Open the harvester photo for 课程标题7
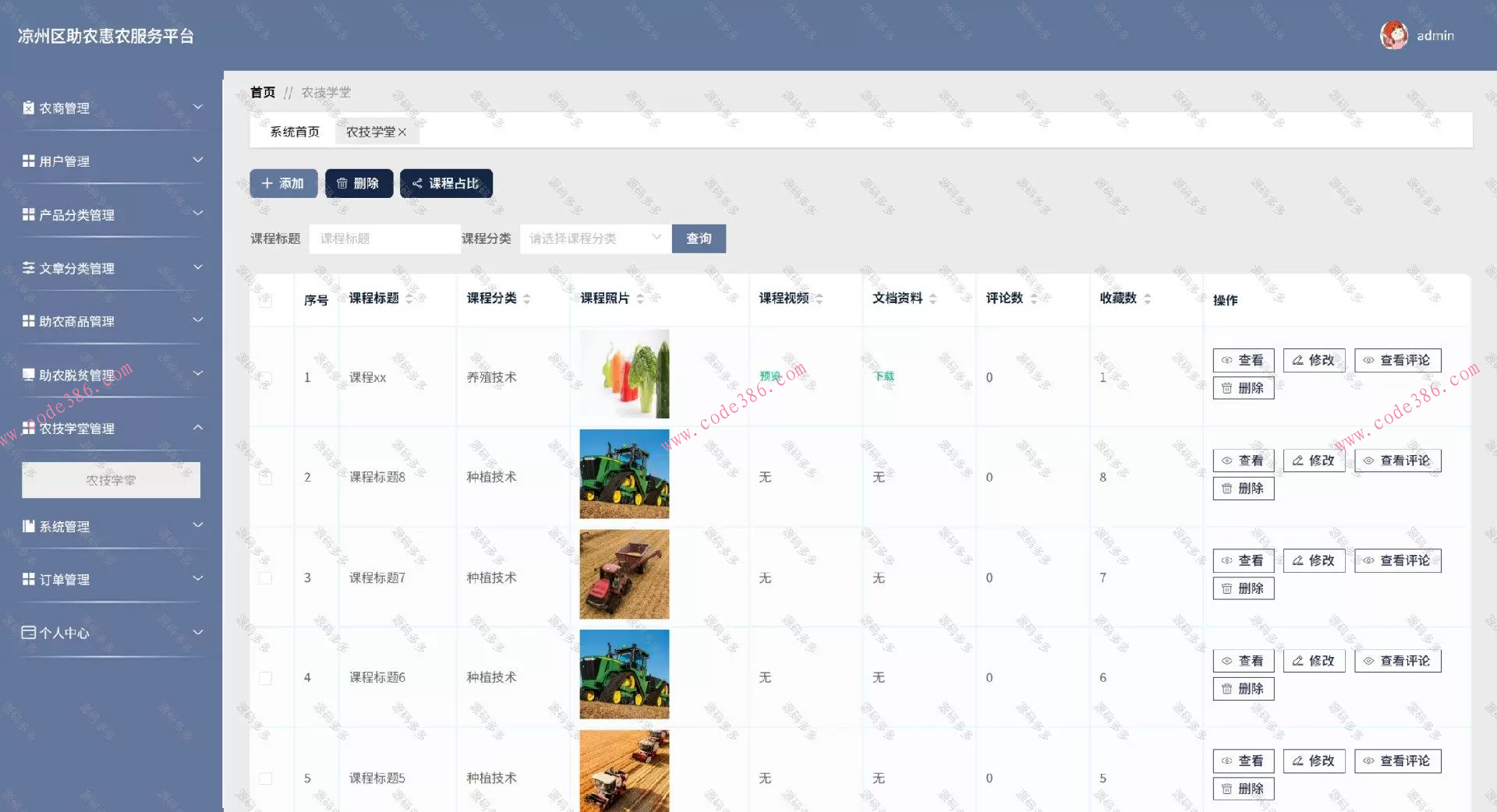This screenshot has width=1497, height=812. [x=625, y=574]
